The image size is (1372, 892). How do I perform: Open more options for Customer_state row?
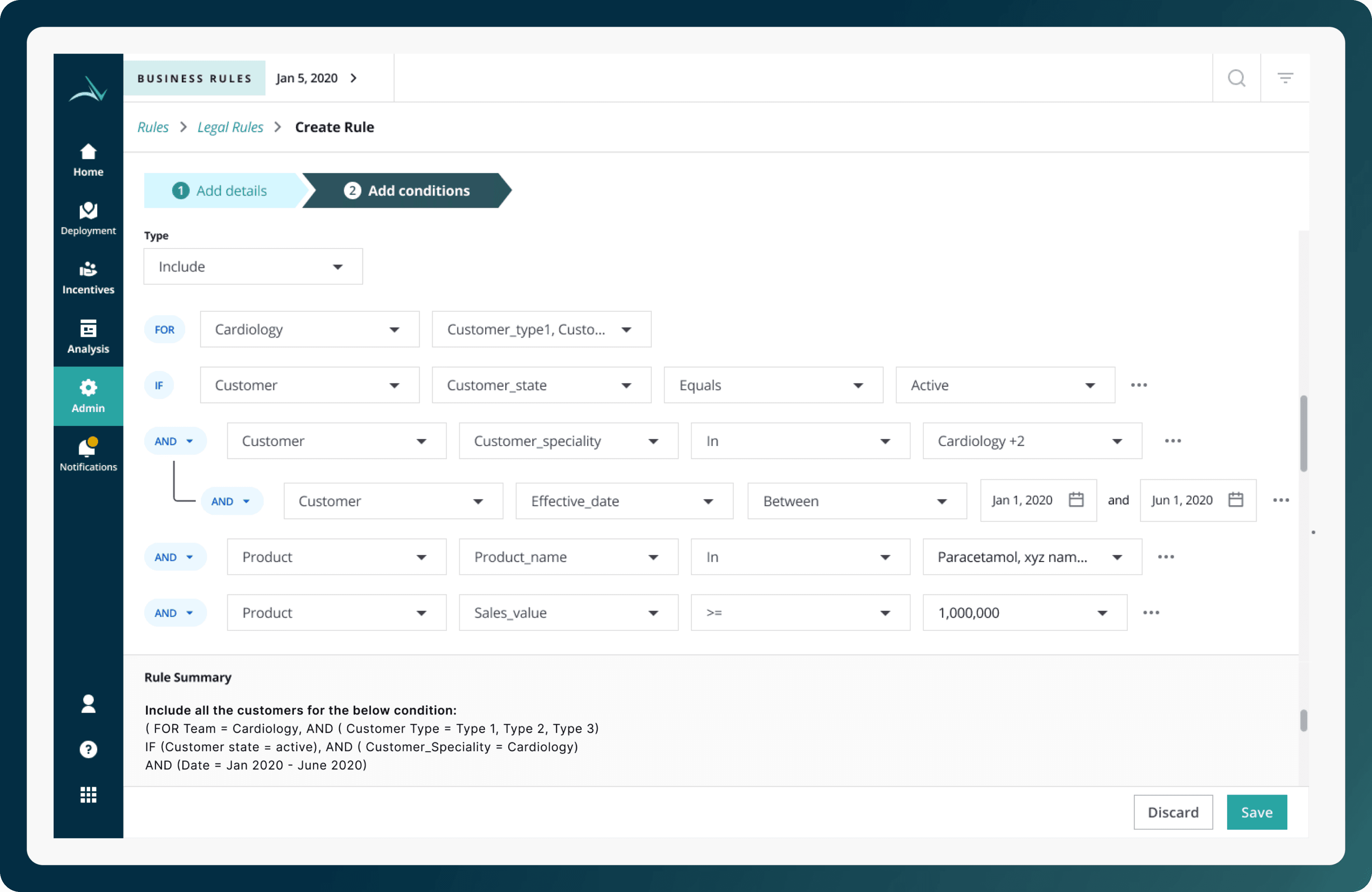click(x=1138, y=385)
